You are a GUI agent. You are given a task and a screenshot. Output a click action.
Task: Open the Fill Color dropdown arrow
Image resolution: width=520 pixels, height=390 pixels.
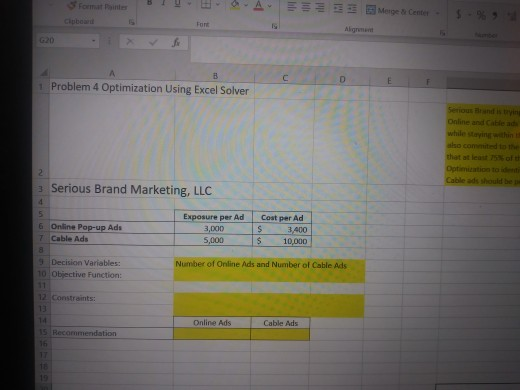246,5
